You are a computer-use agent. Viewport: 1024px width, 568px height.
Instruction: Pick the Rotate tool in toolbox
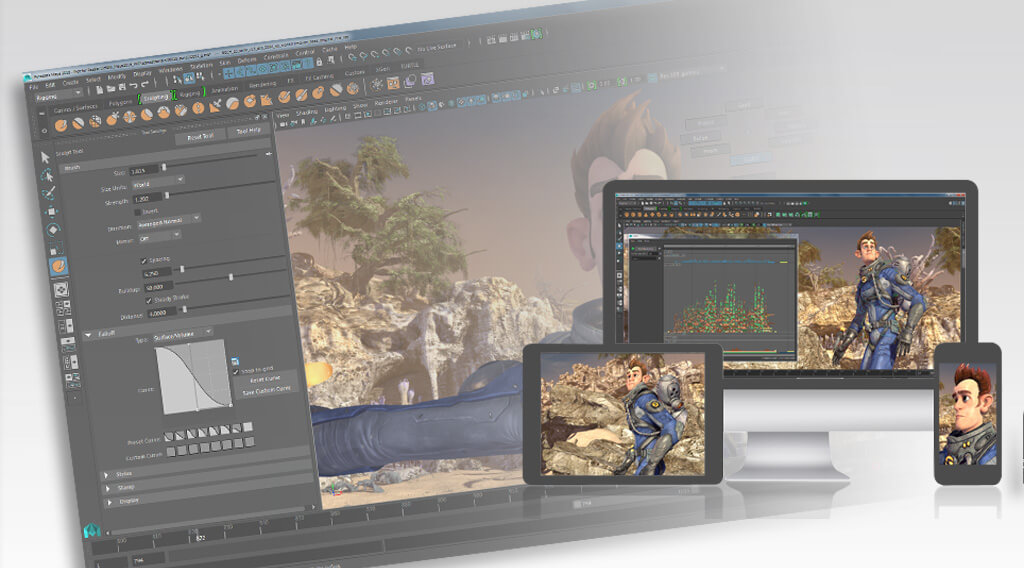(x=54, y=230)
